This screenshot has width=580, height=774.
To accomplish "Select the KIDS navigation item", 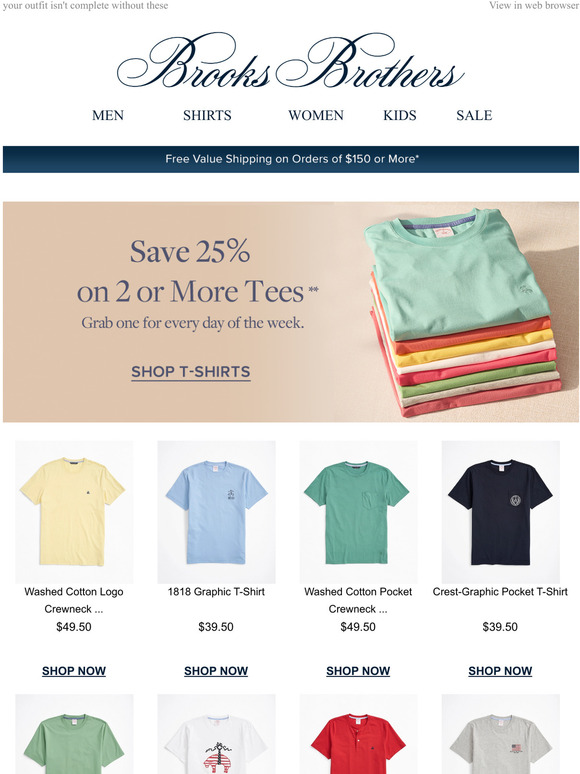I will (400, 116).
